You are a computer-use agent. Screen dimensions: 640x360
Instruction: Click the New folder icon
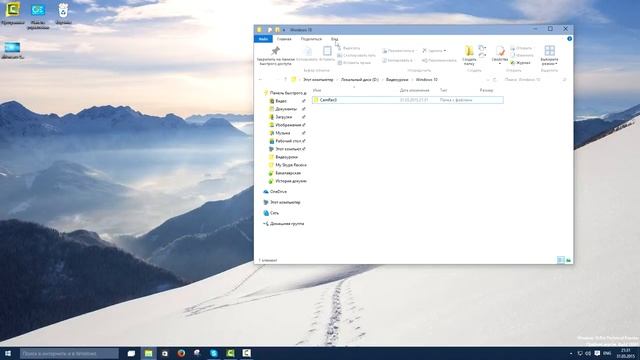(469, 51)
